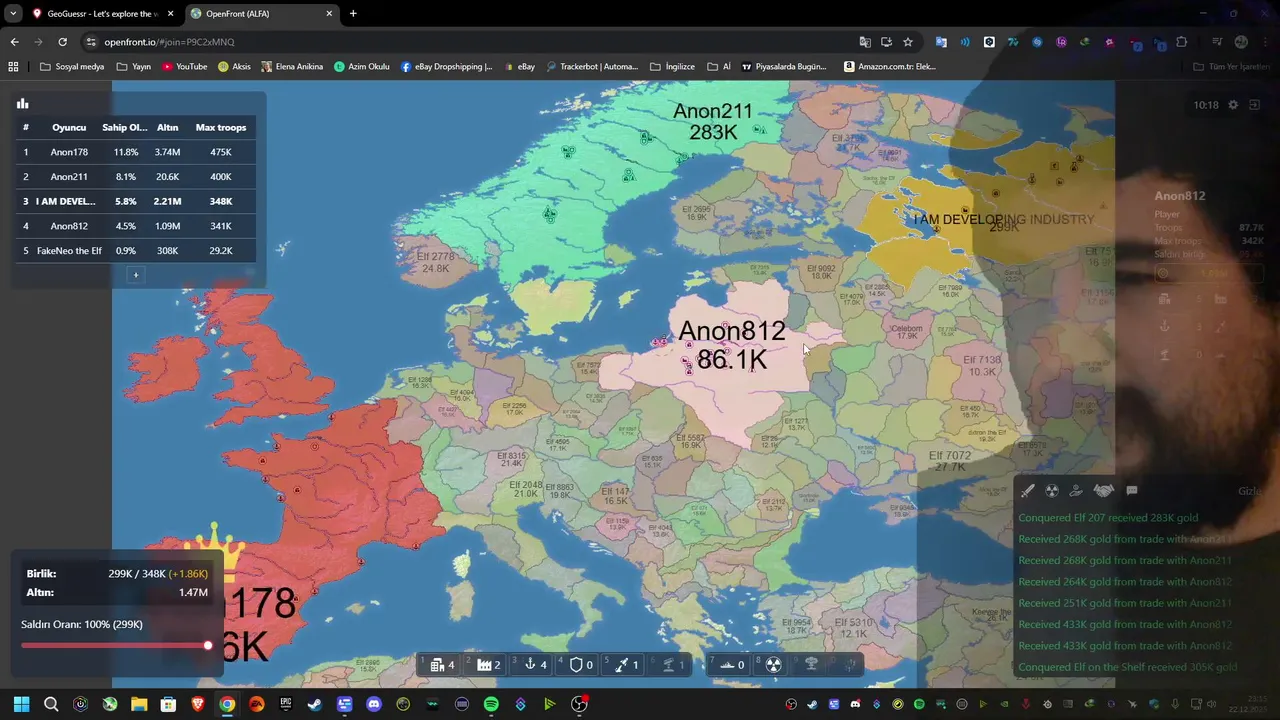Open Discord from the taskbar

tap(374, 704)
